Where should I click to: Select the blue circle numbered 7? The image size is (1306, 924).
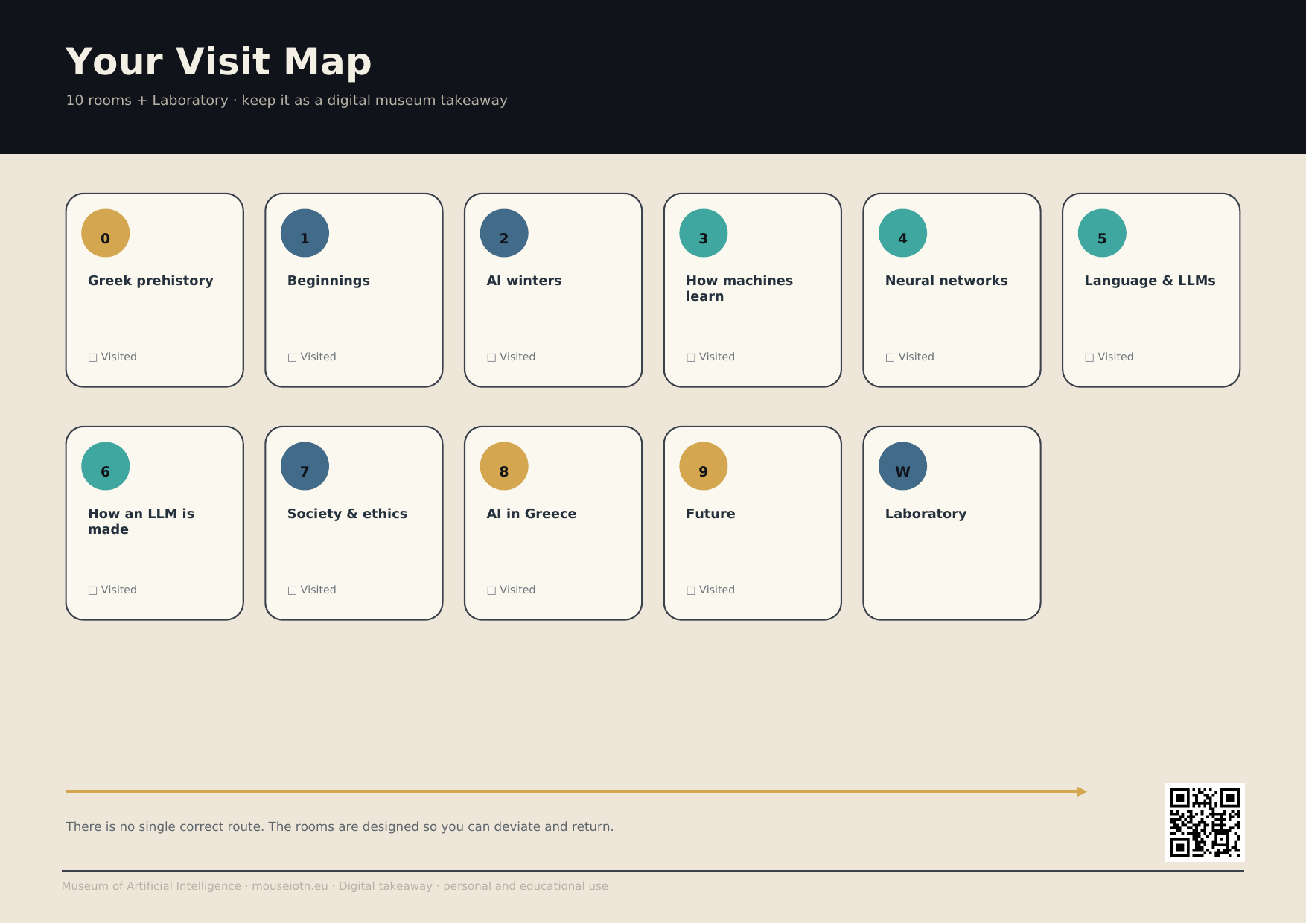pyautogui.click(x=305, y=466)
